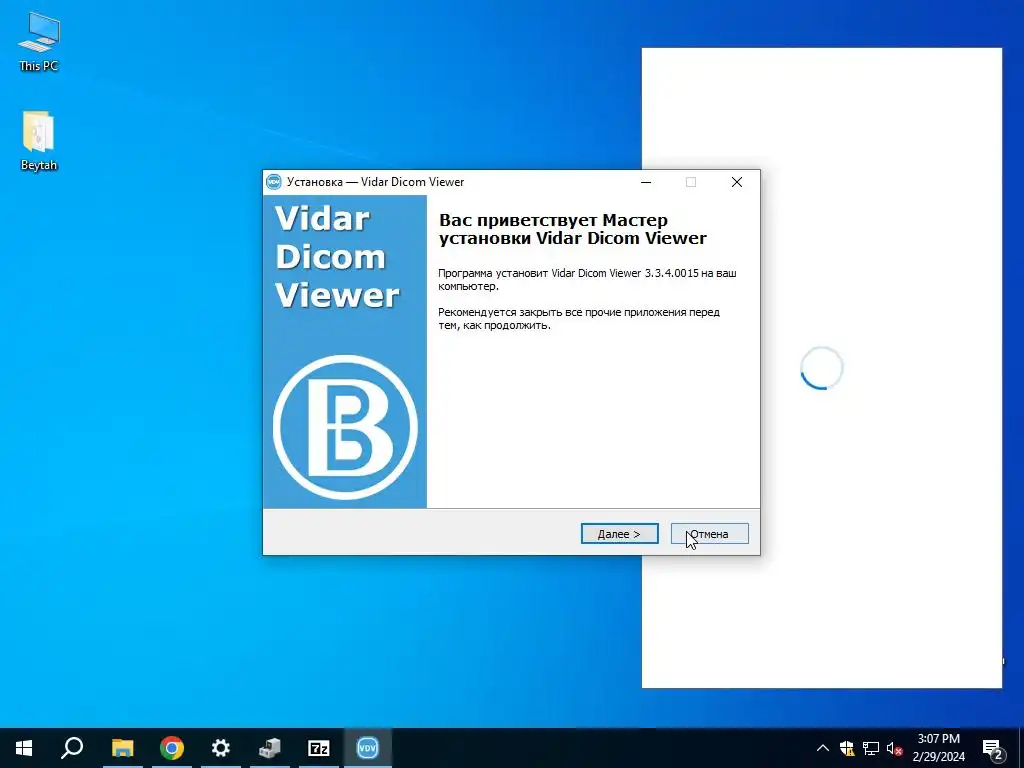The height and width of the screenshot is (768, 1024).
Task: Show hidden tray icons chevron
Action: tap(823, 748)
